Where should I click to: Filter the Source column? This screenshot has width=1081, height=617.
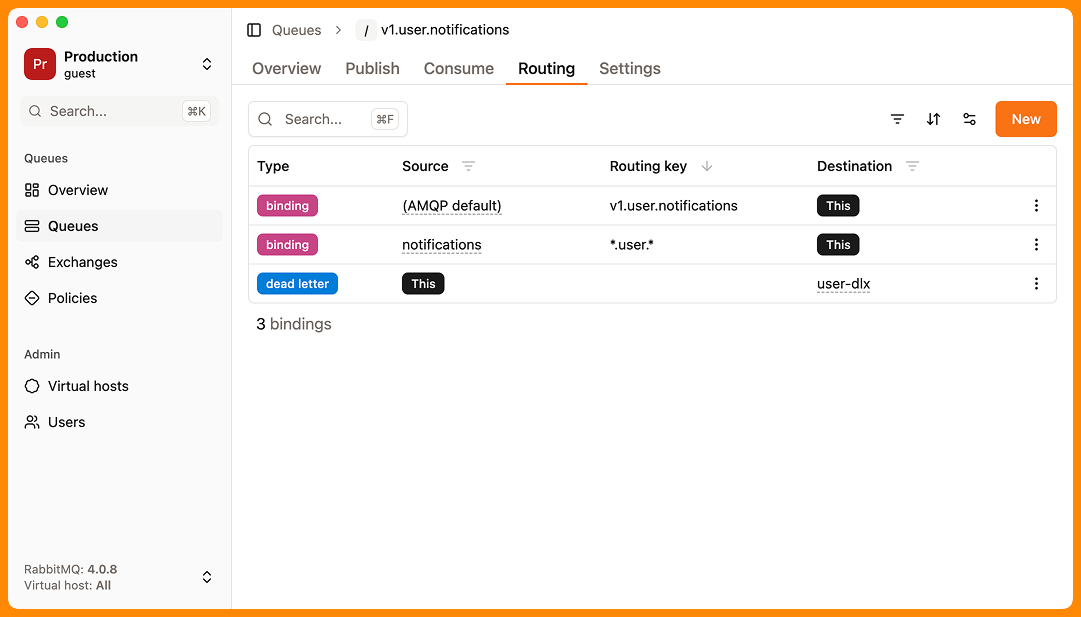[x=468, y=166]
